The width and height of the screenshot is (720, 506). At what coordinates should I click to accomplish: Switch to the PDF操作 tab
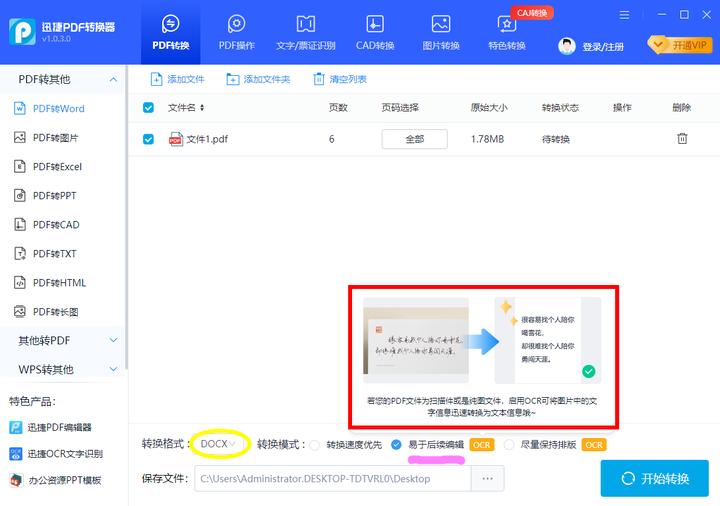pyautogui.click(x=236, y=32)
